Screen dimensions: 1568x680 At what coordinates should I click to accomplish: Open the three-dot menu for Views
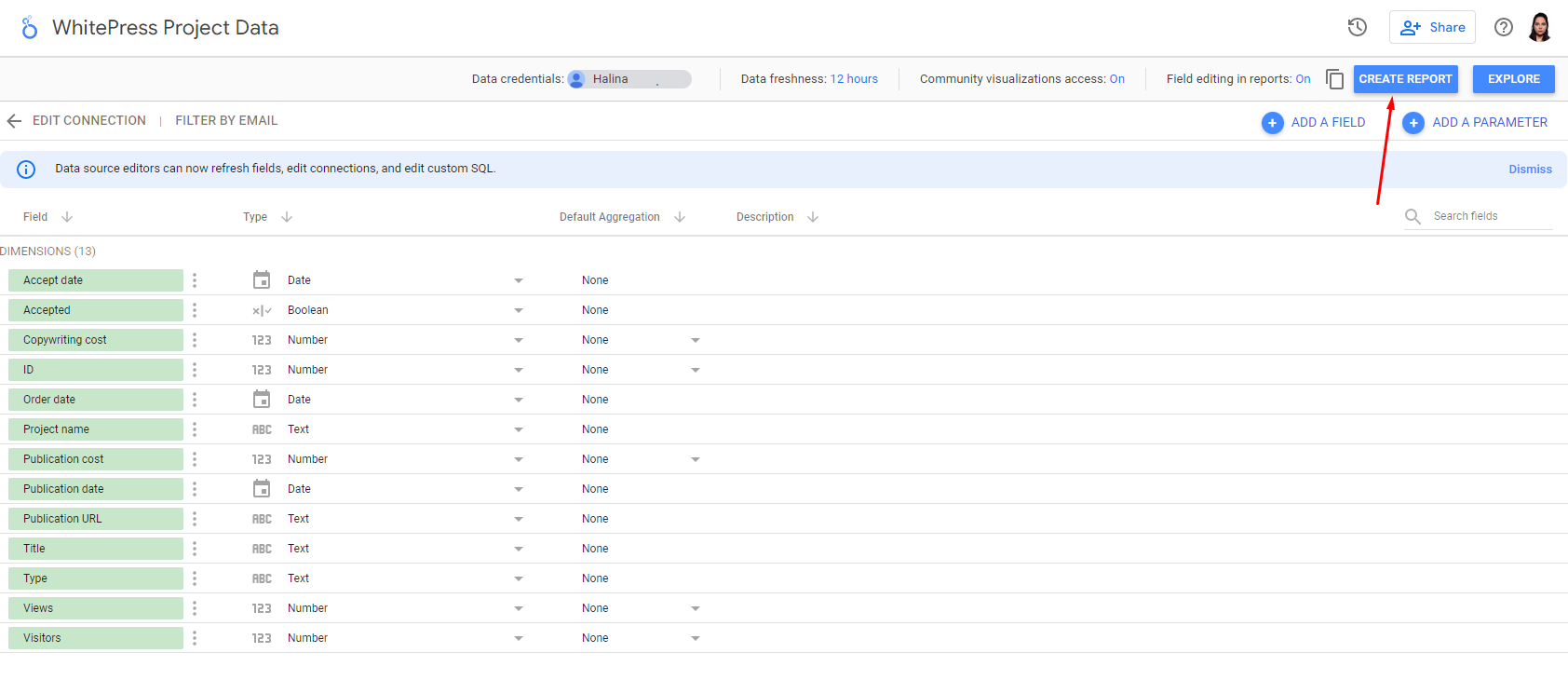[195, 608]
